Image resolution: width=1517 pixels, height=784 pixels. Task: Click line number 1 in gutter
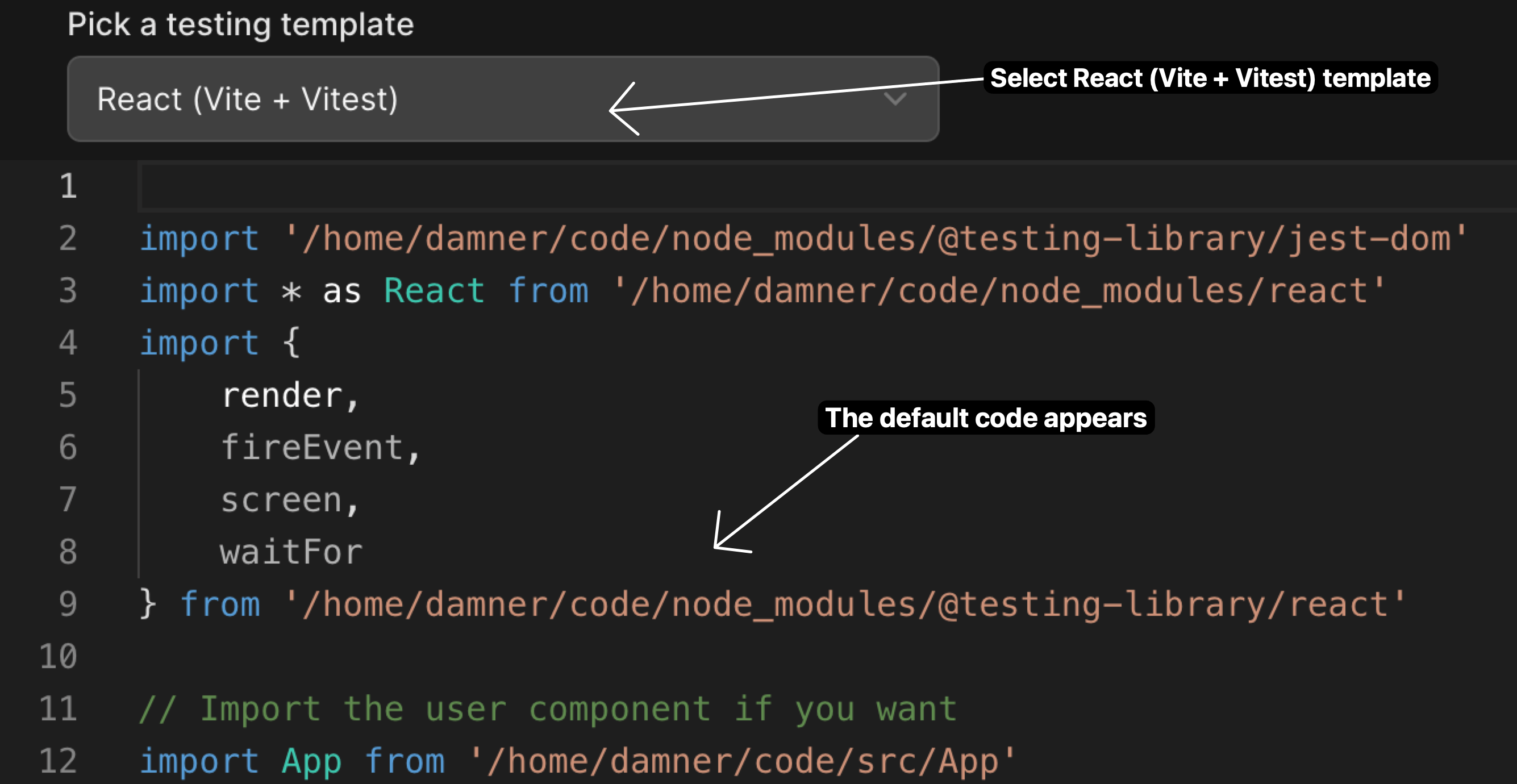click(x=68, y=186)
